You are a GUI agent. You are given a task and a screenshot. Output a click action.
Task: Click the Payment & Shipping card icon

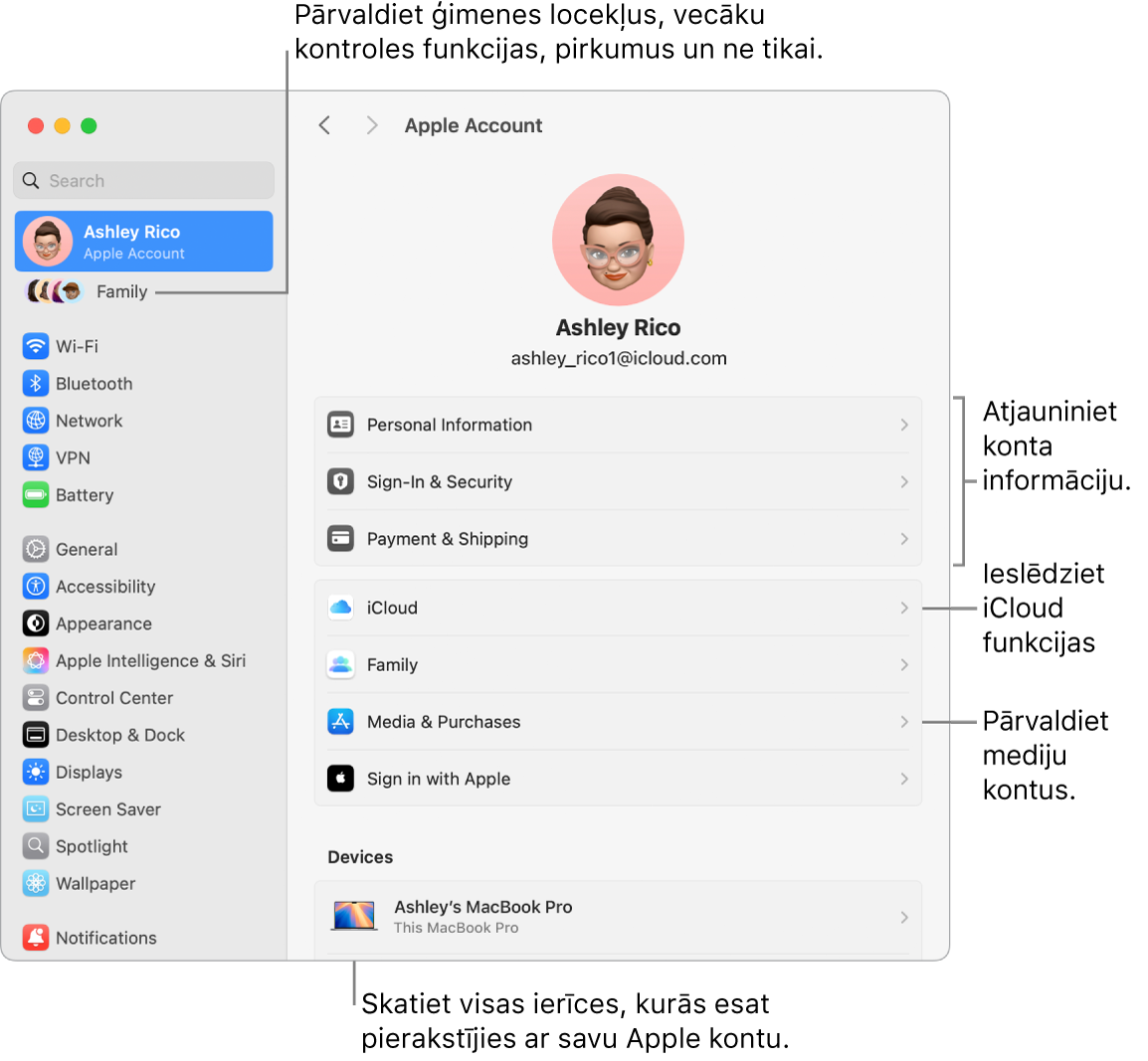coord(340,539)
